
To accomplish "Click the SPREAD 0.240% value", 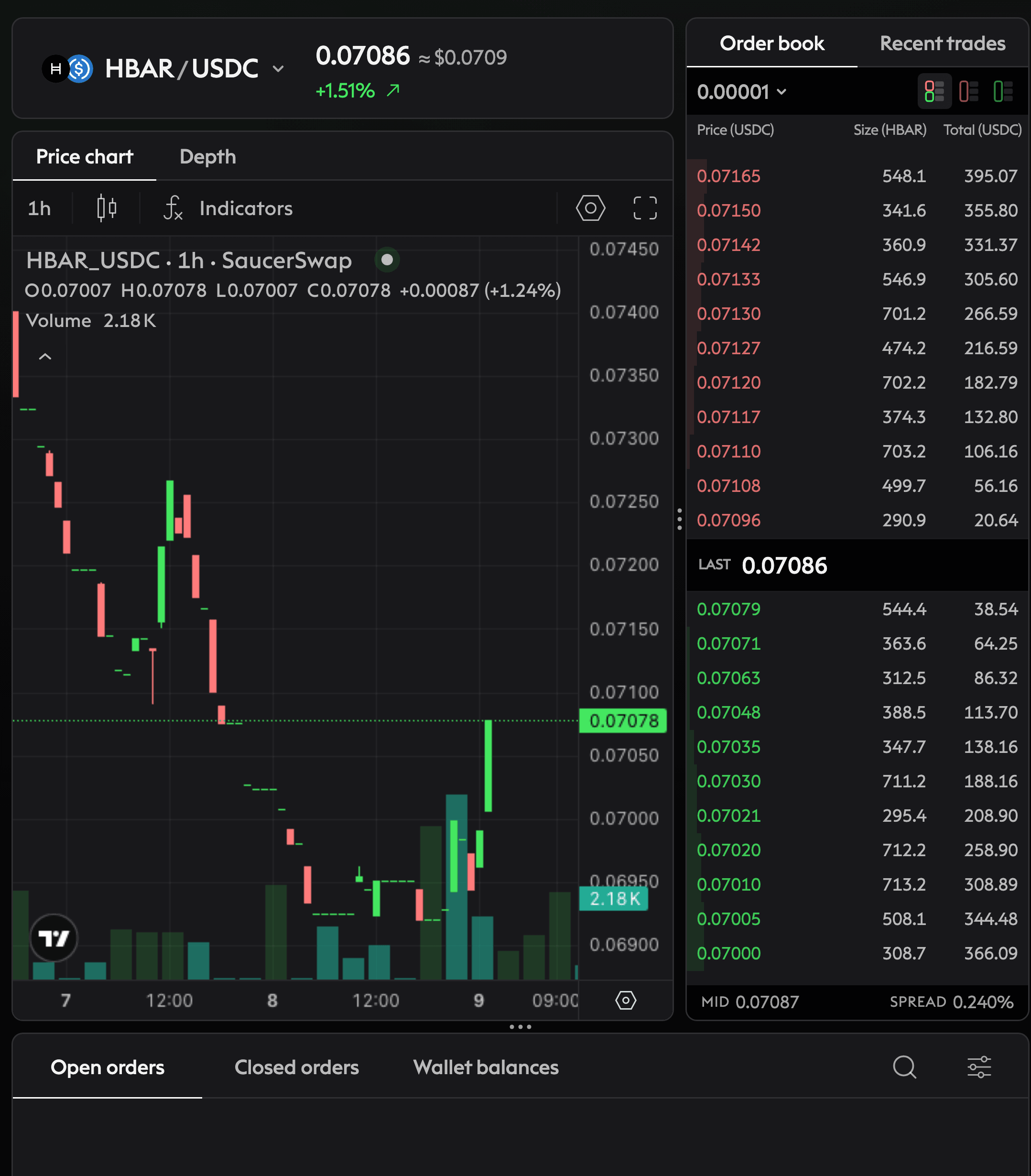I will coord(952,1002).
